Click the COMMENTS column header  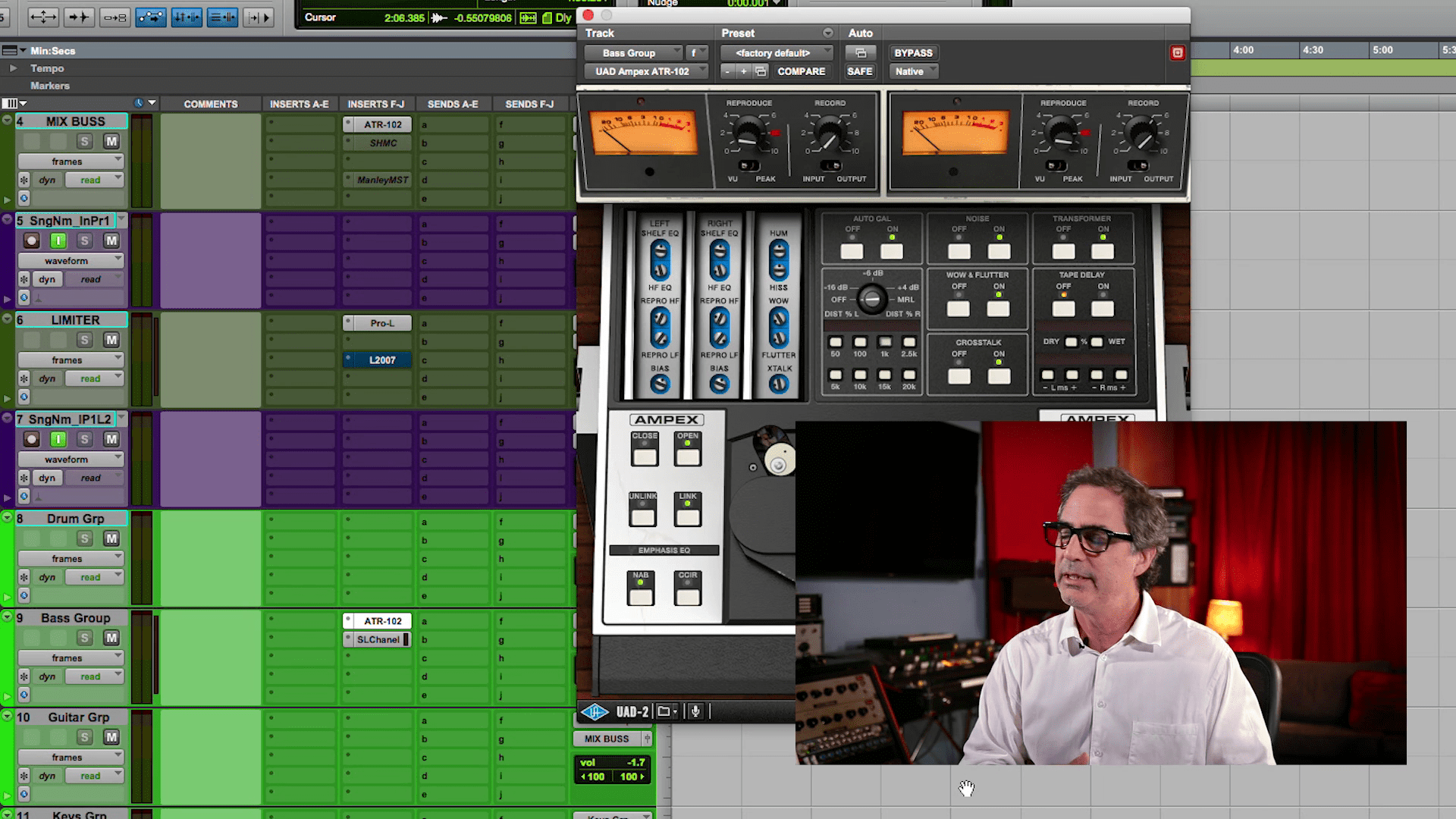(211, 104)
